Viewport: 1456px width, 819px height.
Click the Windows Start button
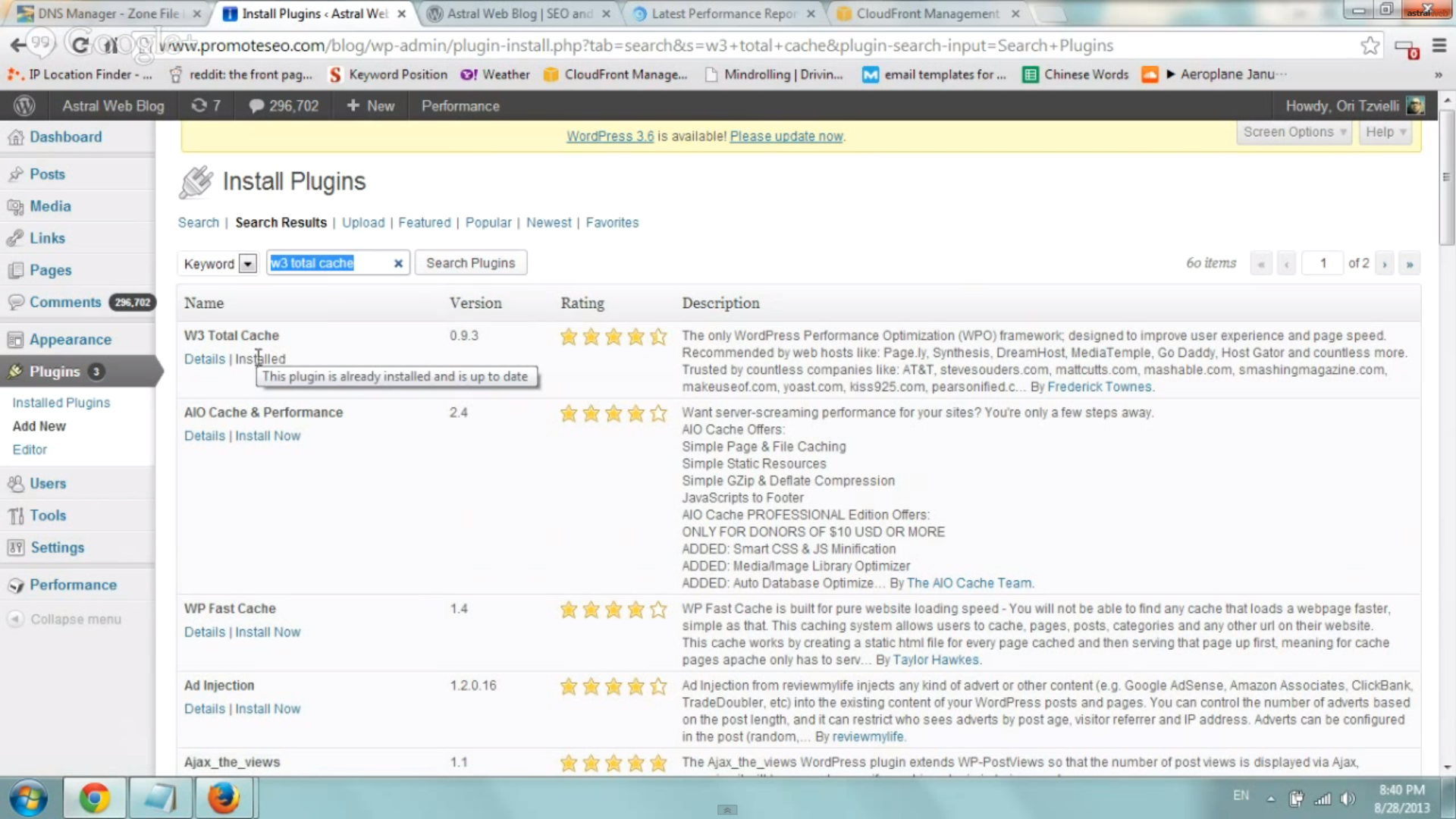pos(29,799)
